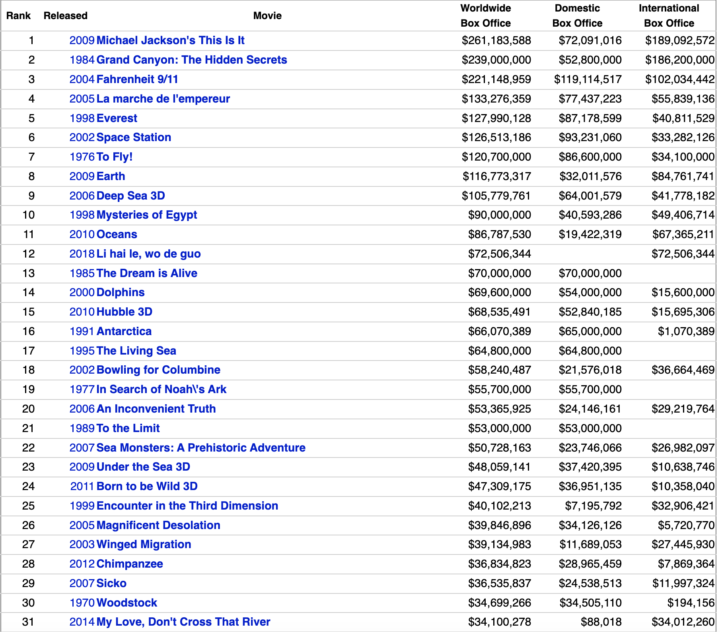Open the Earth movie link
Screen dimensions: 720x632
(111, 176)
